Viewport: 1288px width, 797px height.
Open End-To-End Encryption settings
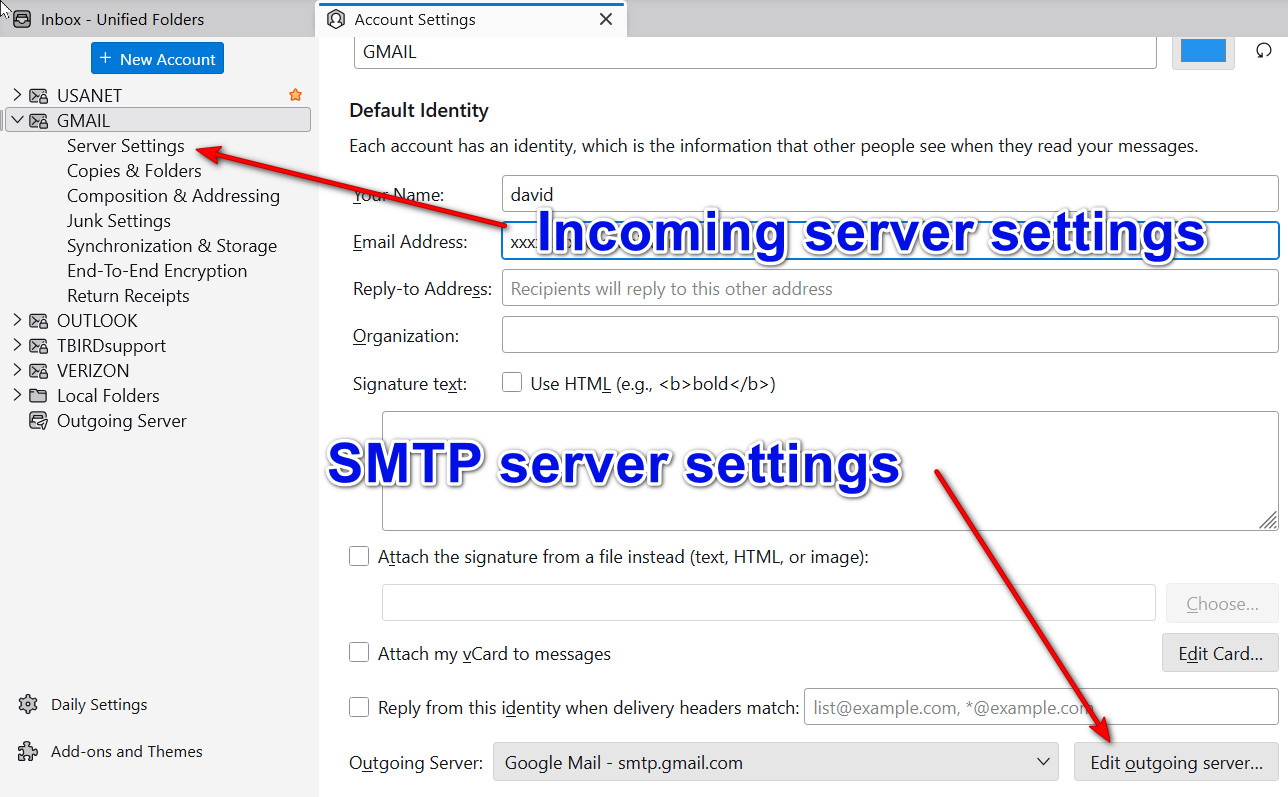pyautogui.click(x=157, y=271)
